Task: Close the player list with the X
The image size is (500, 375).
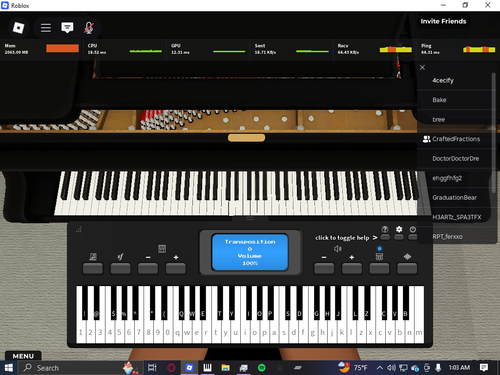Action: 422,67
